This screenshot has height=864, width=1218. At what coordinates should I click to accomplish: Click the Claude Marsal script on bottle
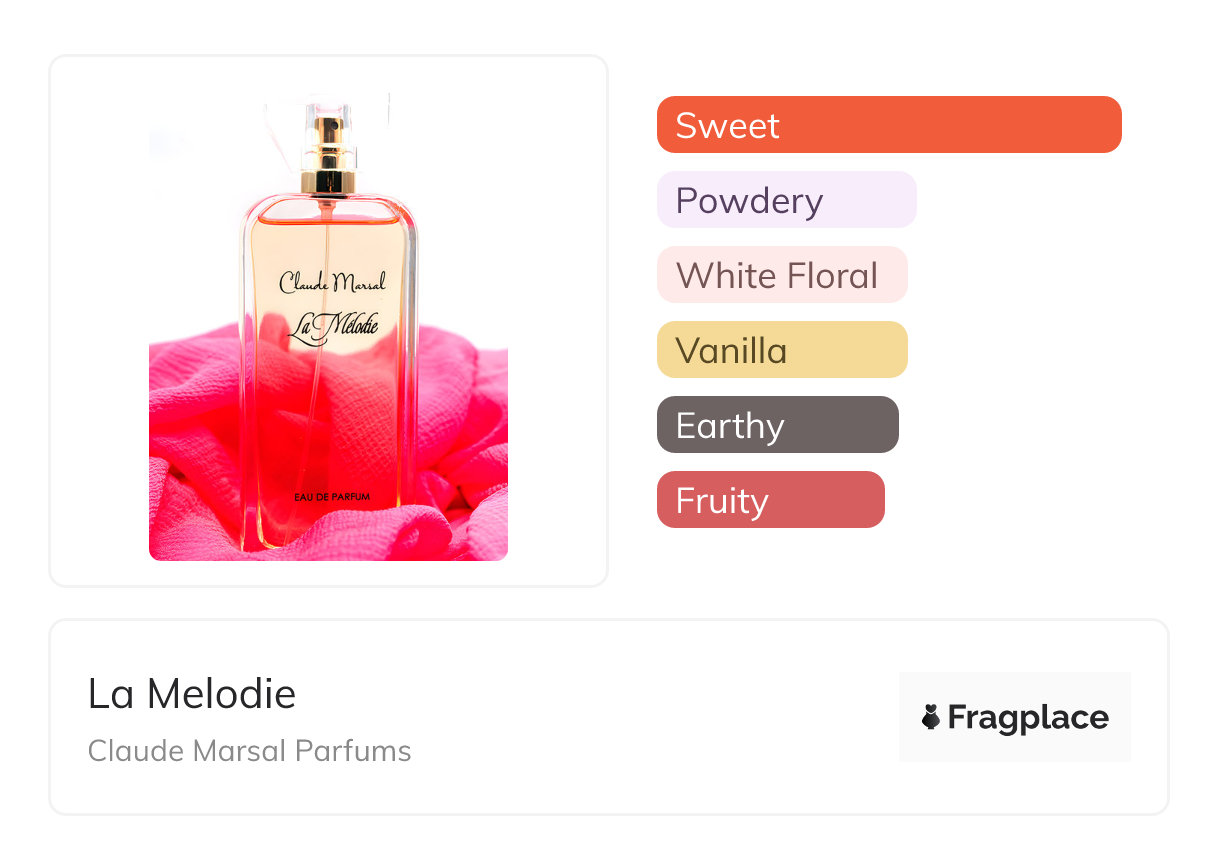point(331,283)
